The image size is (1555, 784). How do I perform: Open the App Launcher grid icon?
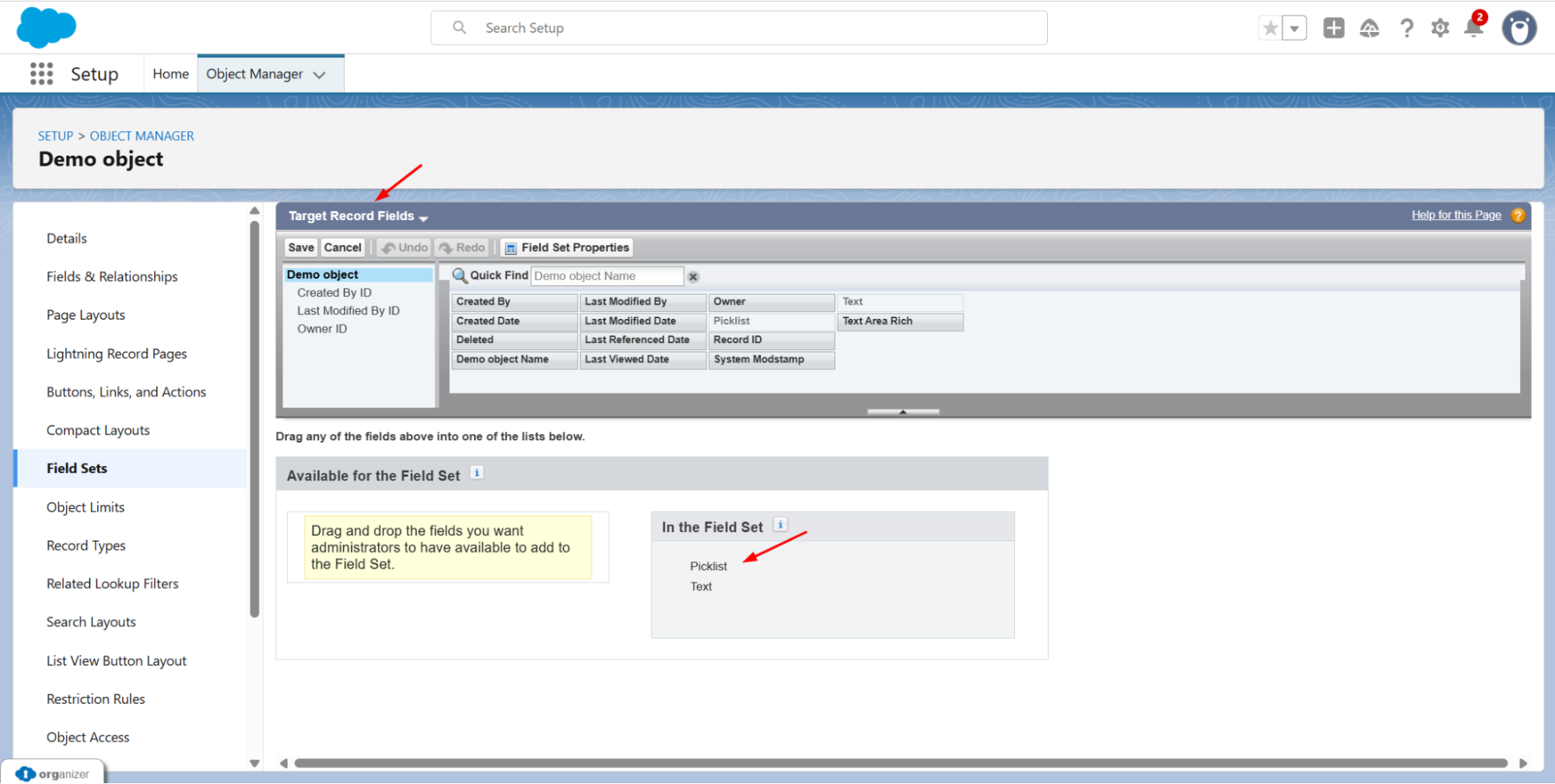41,74
